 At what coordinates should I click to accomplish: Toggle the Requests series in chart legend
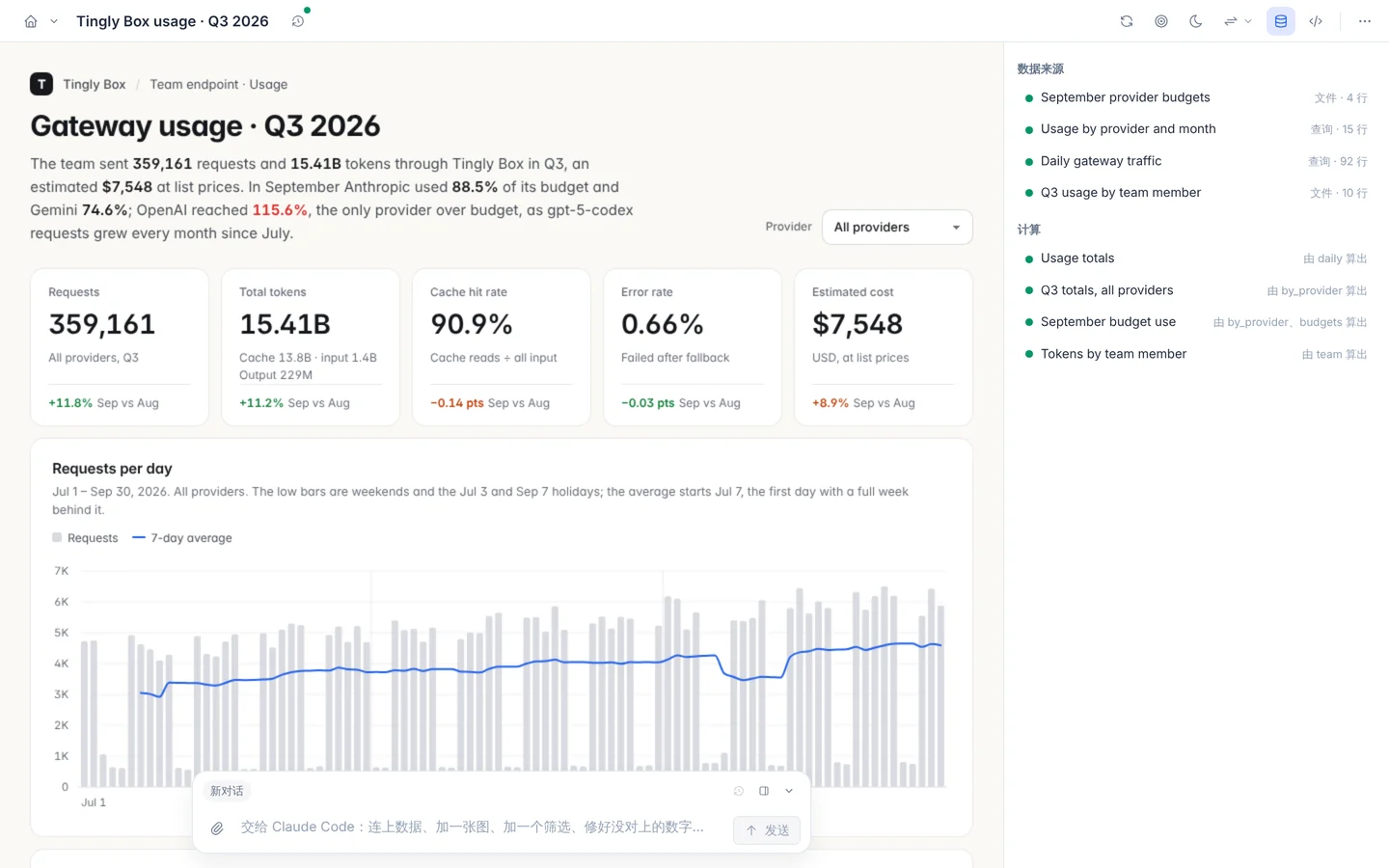85,538
